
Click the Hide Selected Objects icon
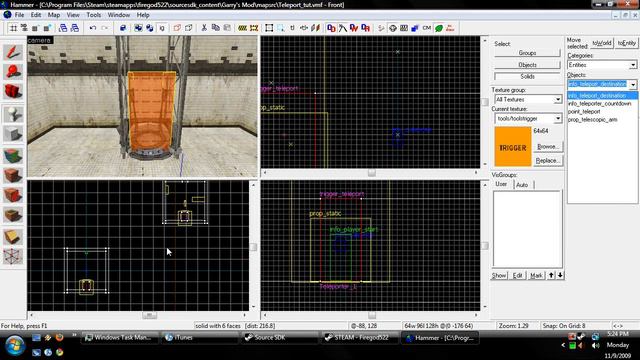177,28
